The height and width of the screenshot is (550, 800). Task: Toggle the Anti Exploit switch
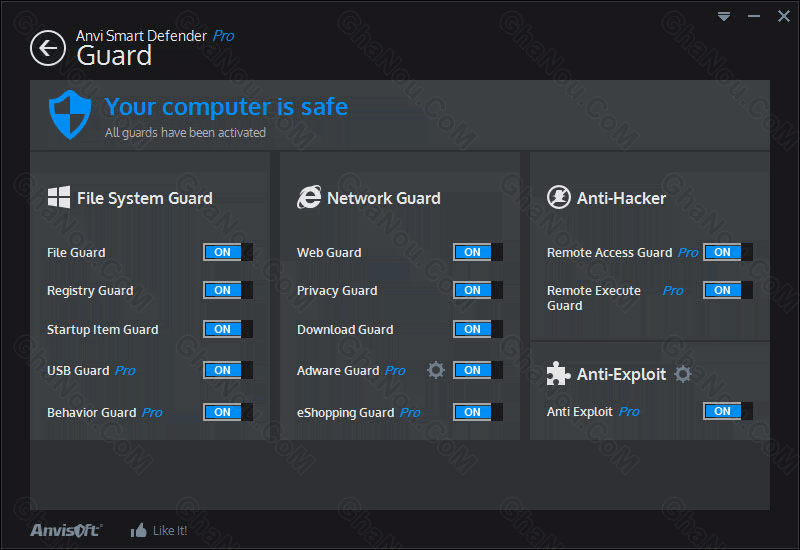click(x=728, y=411)
